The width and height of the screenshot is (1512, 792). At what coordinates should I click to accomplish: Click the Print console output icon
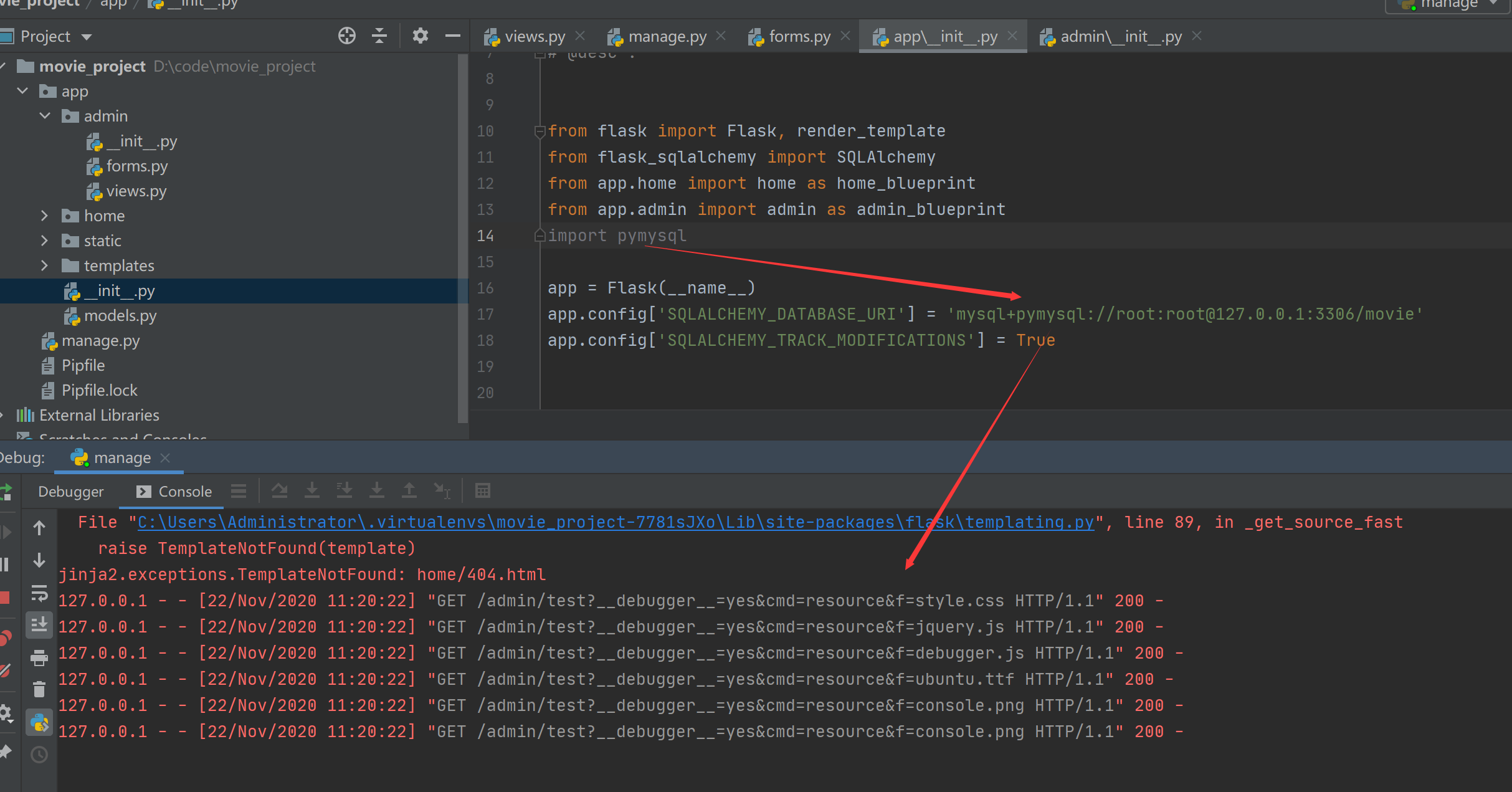(x=39, y=657)
